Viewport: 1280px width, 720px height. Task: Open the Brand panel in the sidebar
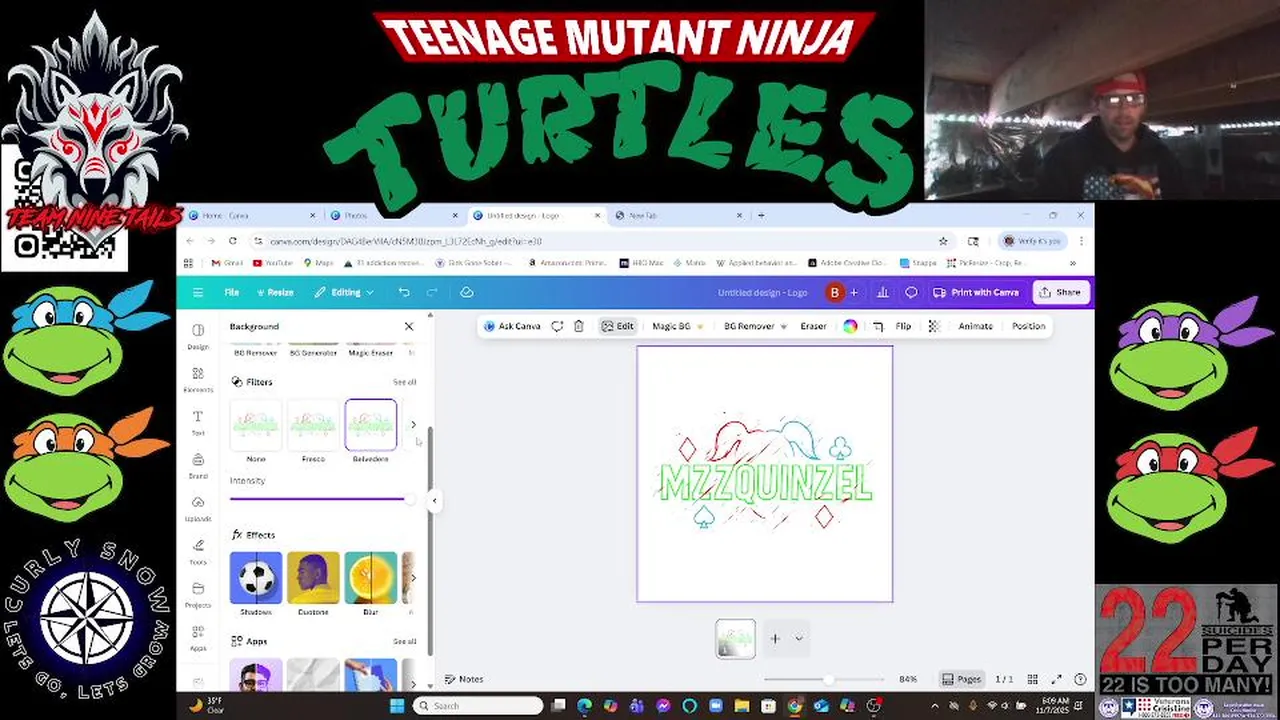click(x=198, y=465)
